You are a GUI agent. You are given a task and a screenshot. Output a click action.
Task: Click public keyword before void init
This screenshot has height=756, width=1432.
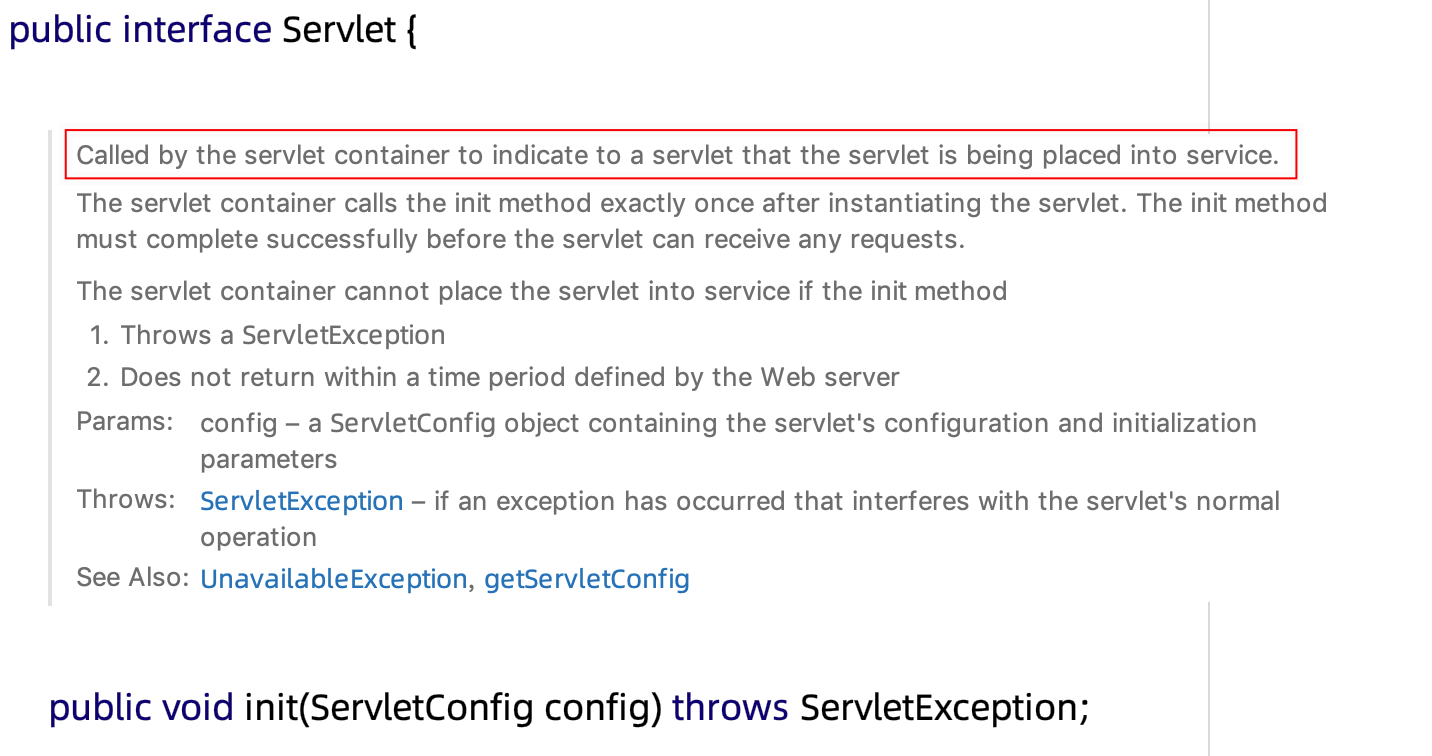point(100,707)
